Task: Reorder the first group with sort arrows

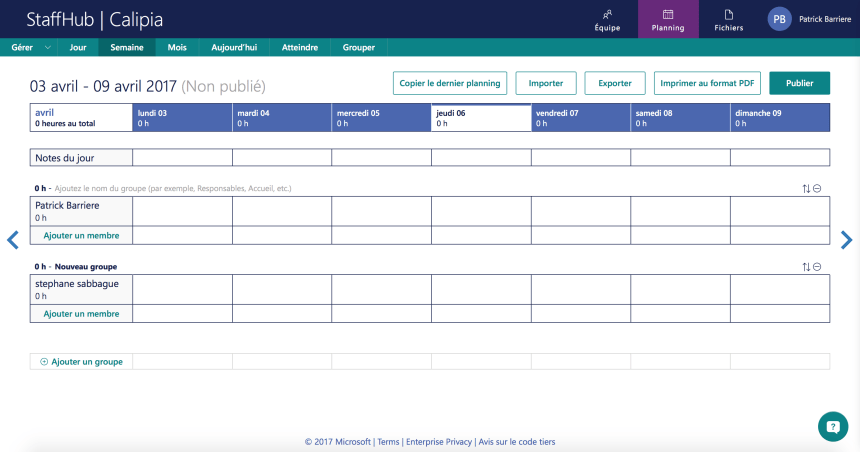Action: pos(806,188)
